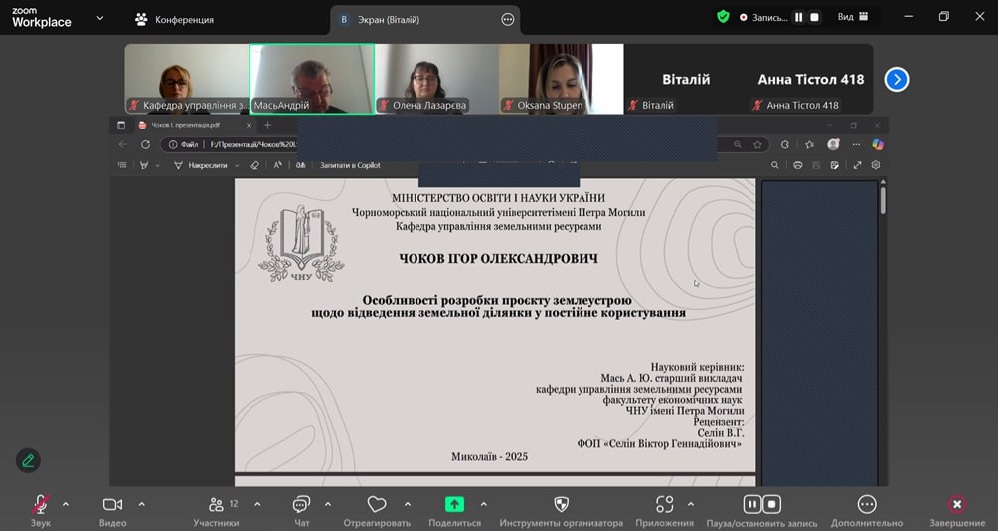Open Zoom Workplace dropdown chevron

(100, 18)
